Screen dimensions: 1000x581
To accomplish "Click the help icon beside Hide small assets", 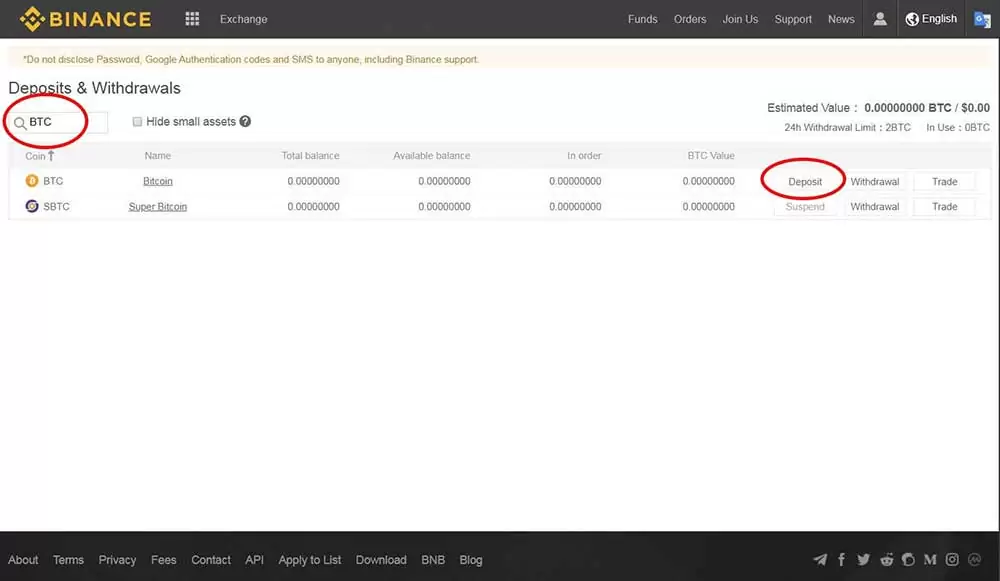I will [x=245, y=121].
